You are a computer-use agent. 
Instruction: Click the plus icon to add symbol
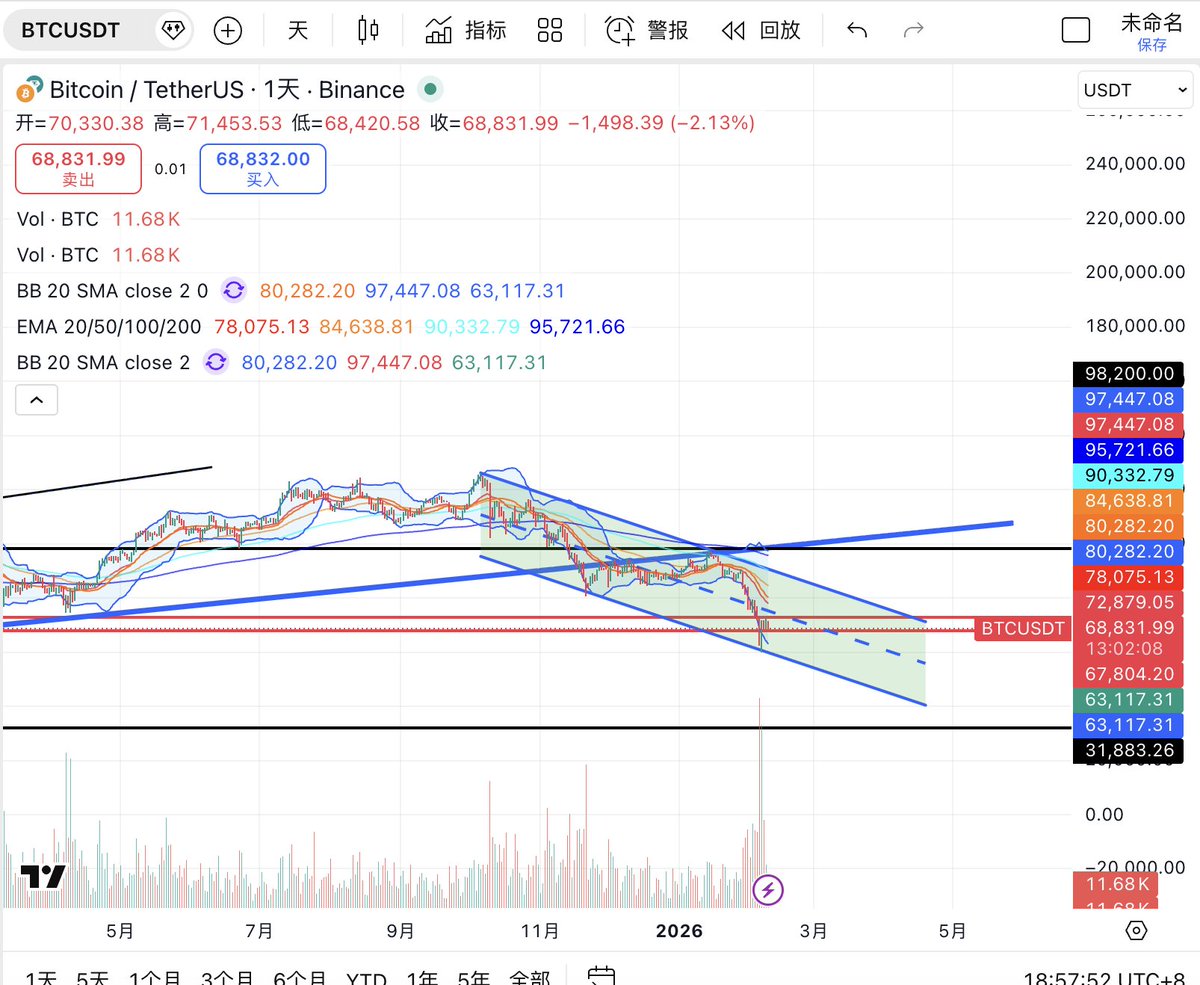tap(228, 31)
